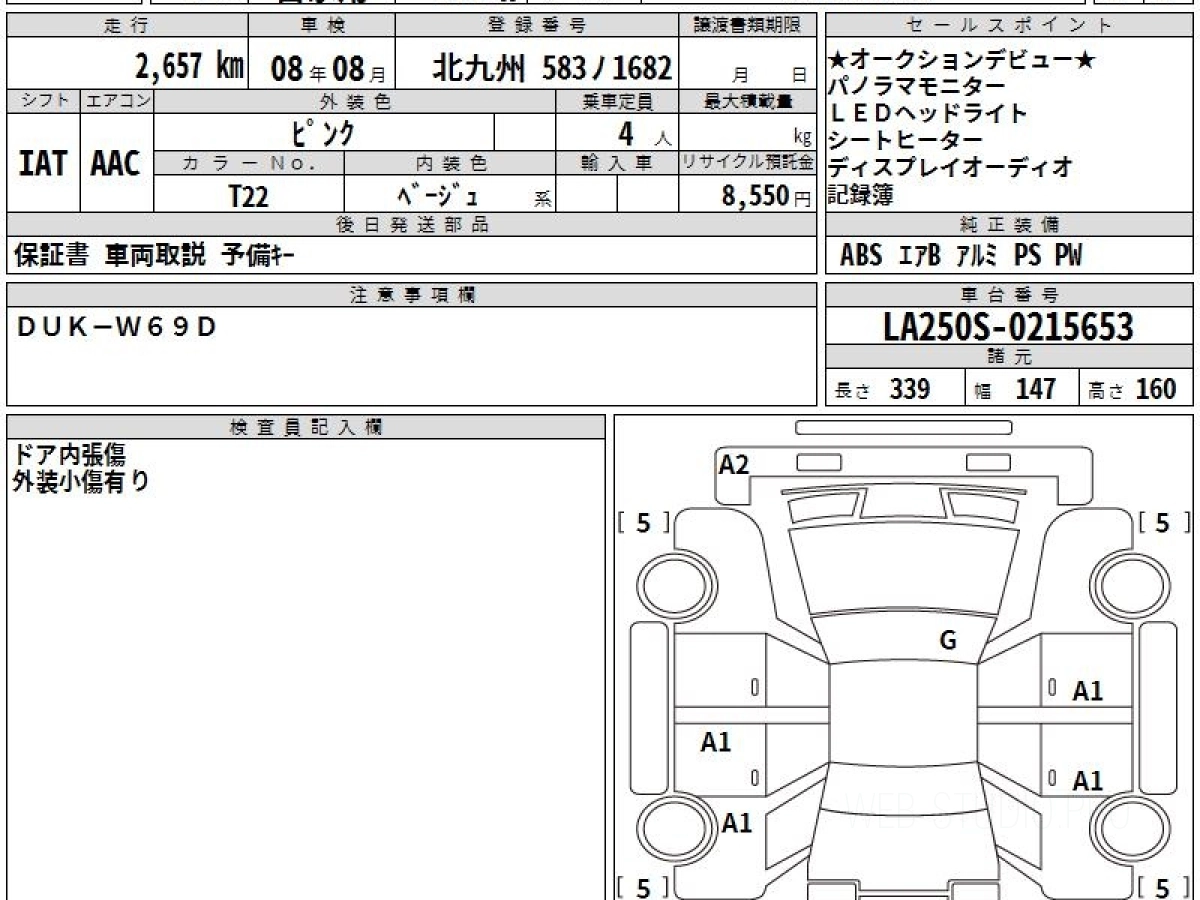Click the パノラマモニター sales point line
This screenshot has height=900, width=1200.
click(916, 87)
